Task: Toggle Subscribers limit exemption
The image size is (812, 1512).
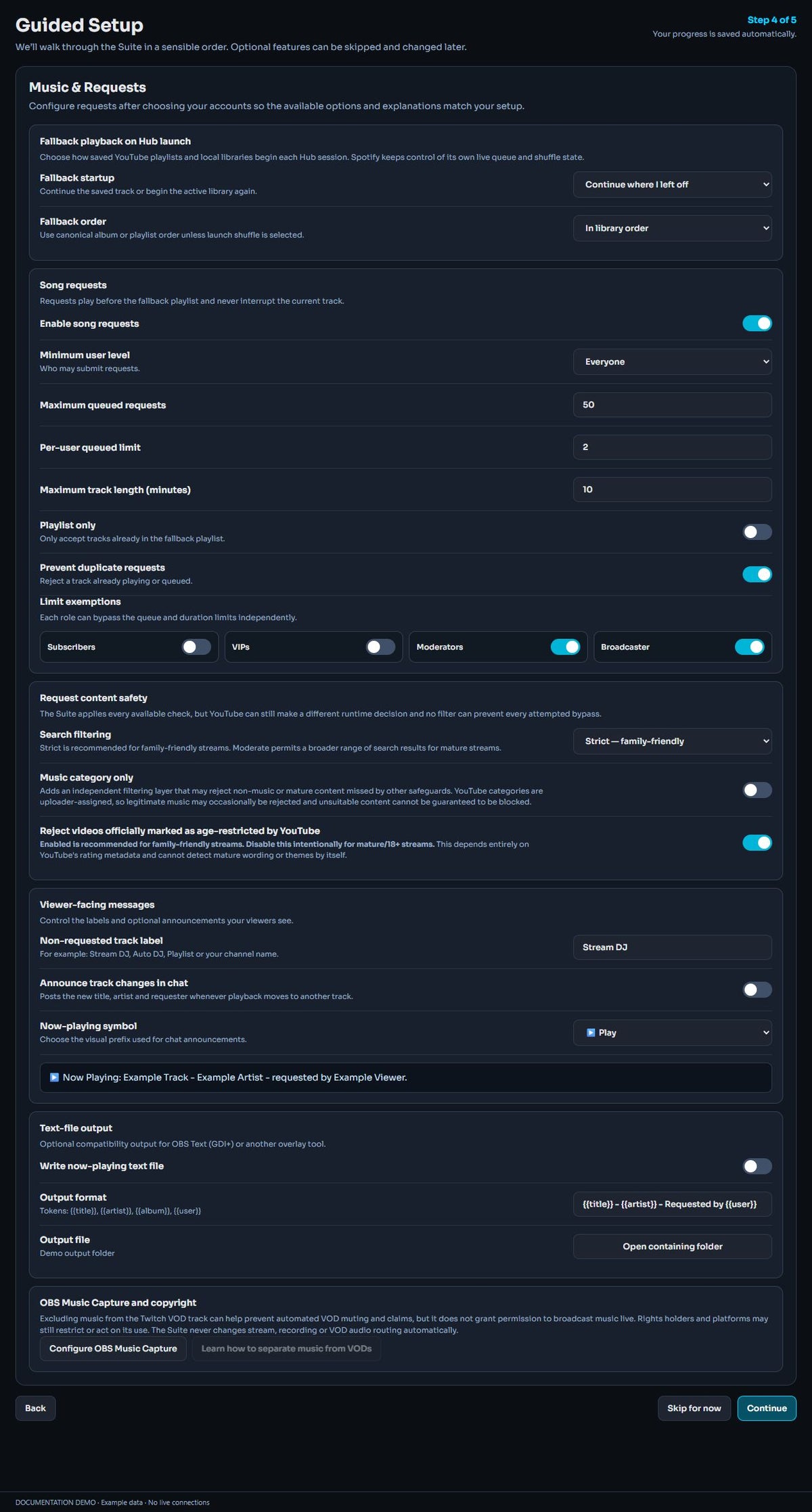Action: (x=196, y=647)
